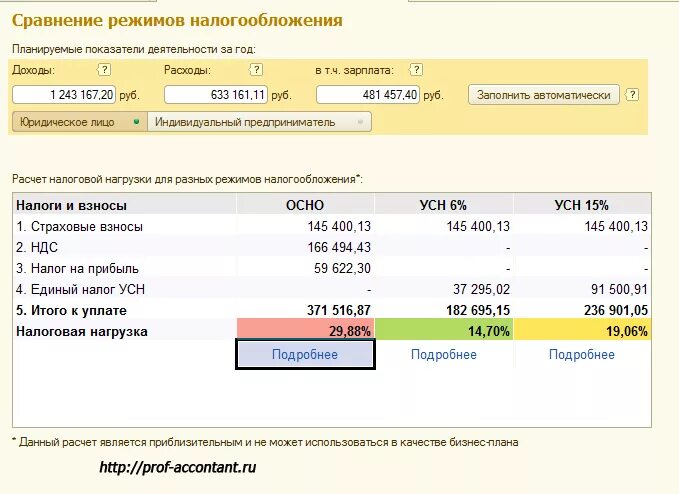Select the УСН 15% column header
The width and height of the screenshot is (679, 494).
point(582,205)
